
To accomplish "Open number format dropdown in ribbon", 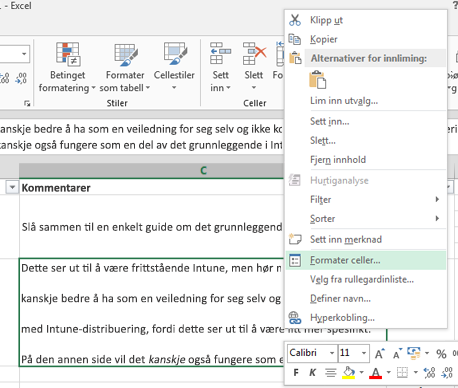I will 24,54.
